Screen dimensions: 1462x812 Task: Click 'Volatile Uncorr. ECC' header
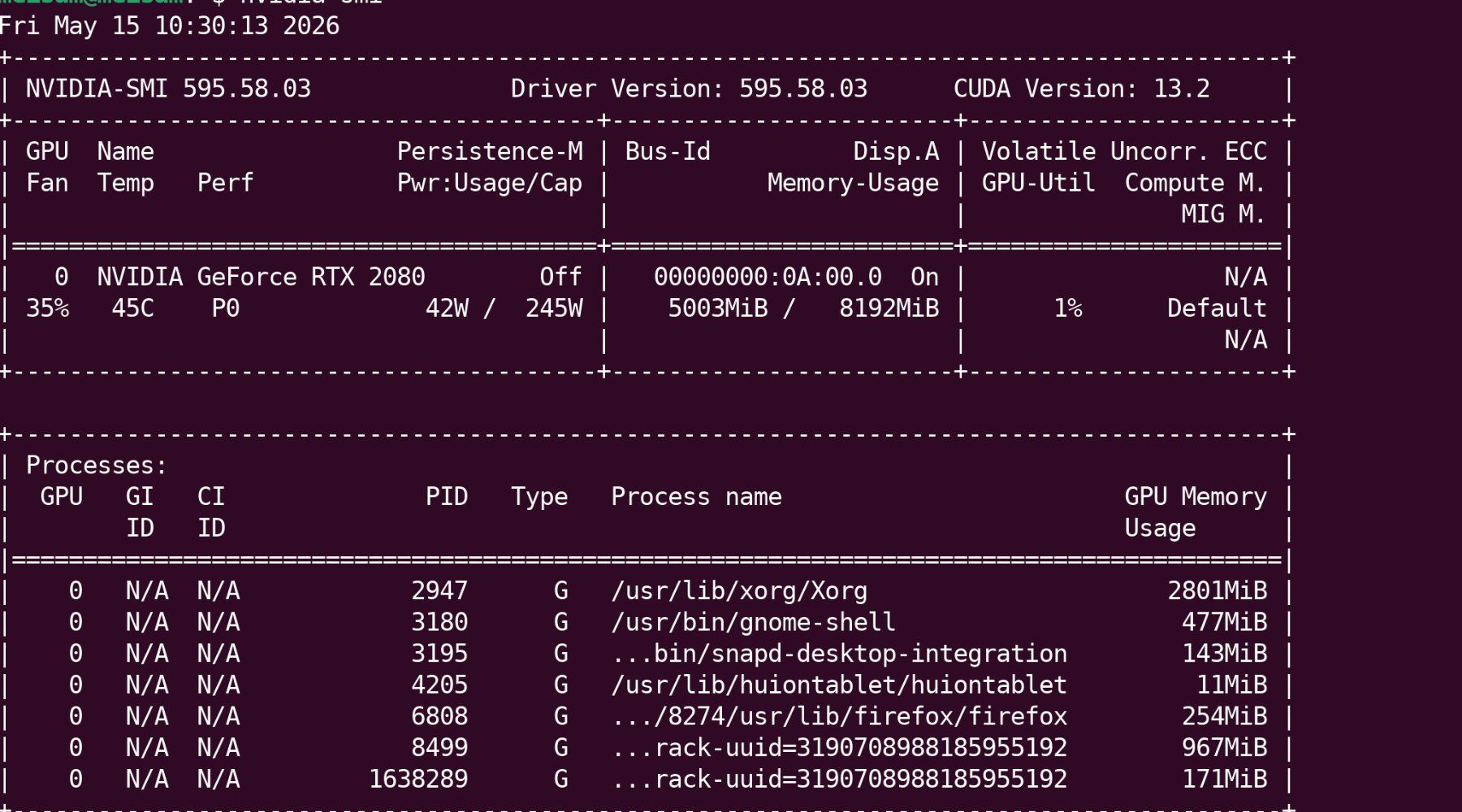tap(1124, 152)
